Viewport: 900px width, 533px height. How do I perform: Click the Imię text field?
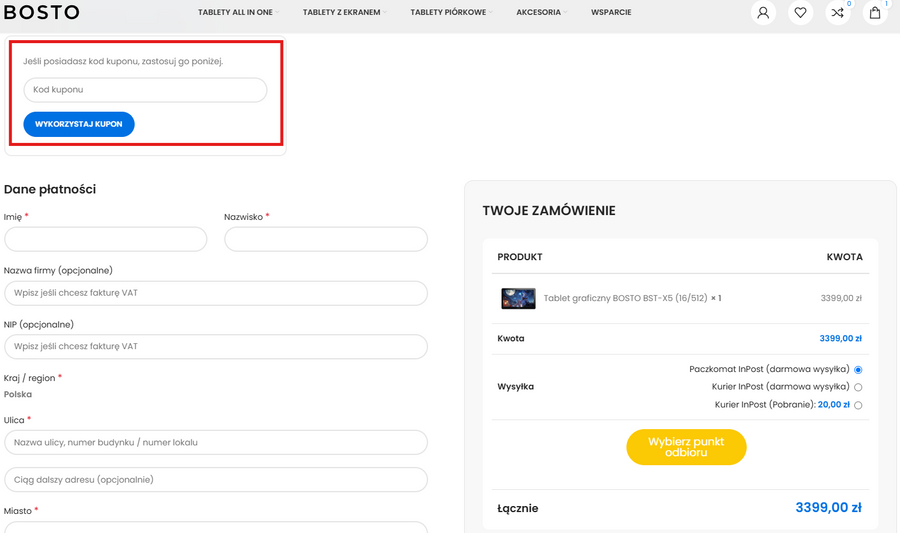click(106, 239)
